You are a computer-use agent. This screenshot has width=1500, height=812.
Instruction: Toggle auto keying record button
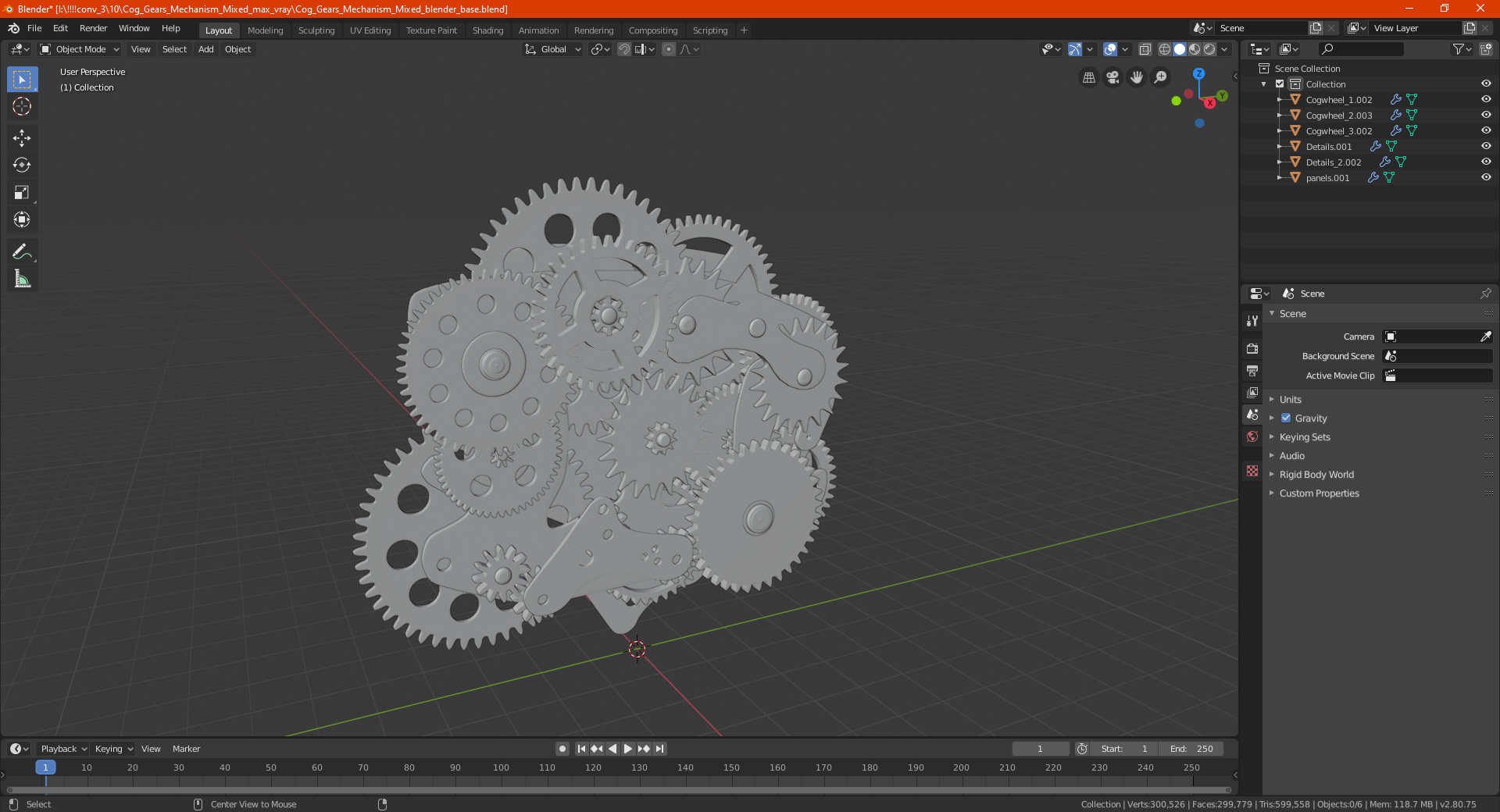pos(562,749)
